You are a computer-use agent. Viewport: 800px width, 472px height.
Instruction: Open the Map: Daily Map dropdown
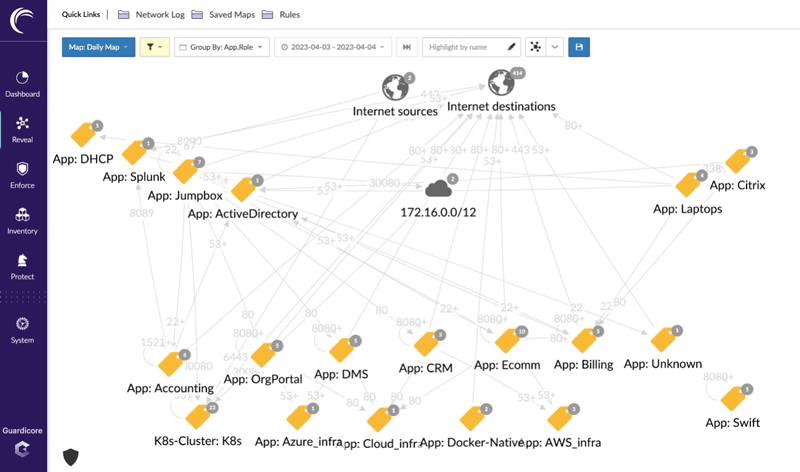[98, 47]
